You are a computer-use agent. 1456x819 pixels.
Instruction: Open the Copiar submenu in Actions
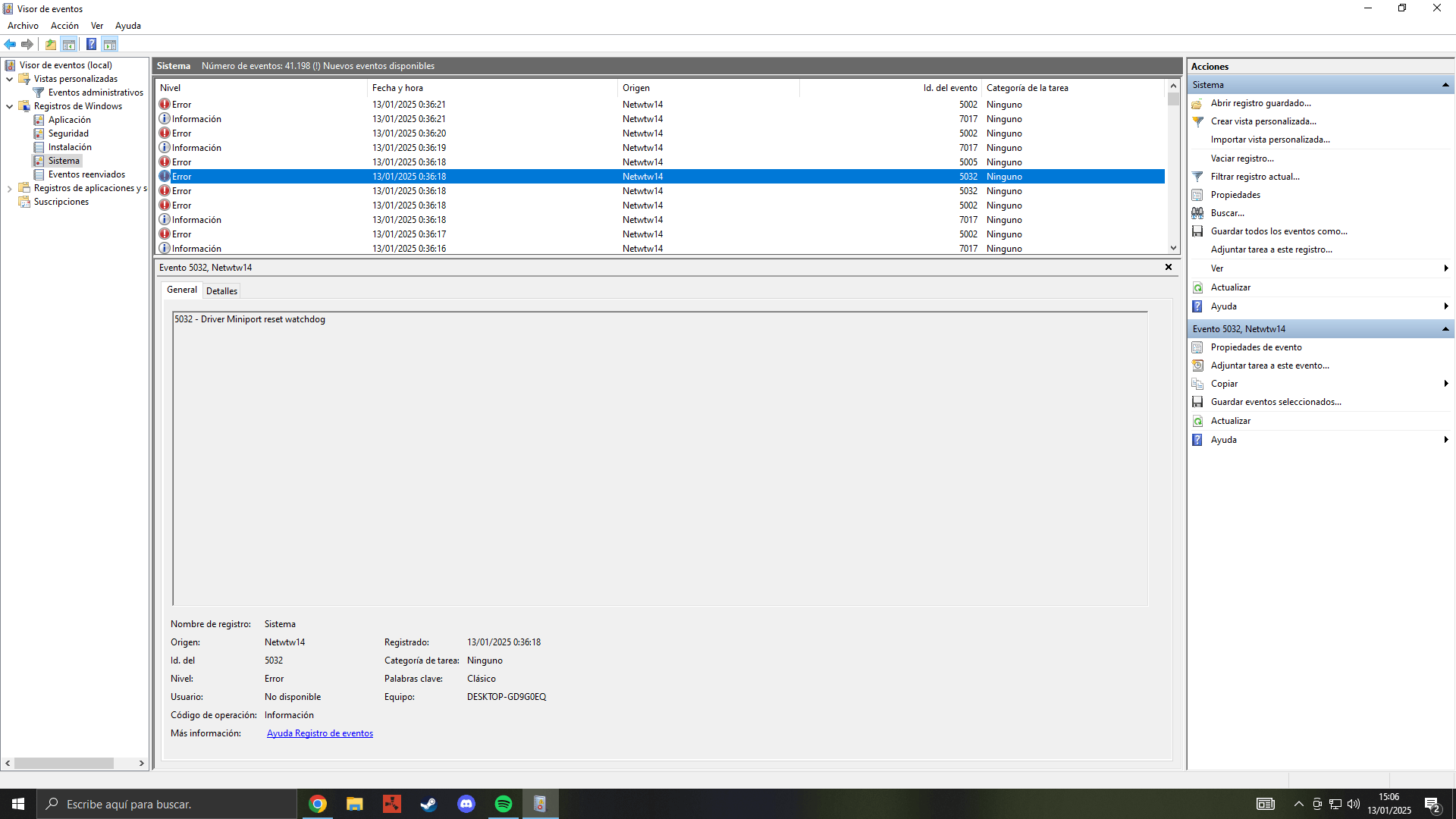pos(1320,384)
